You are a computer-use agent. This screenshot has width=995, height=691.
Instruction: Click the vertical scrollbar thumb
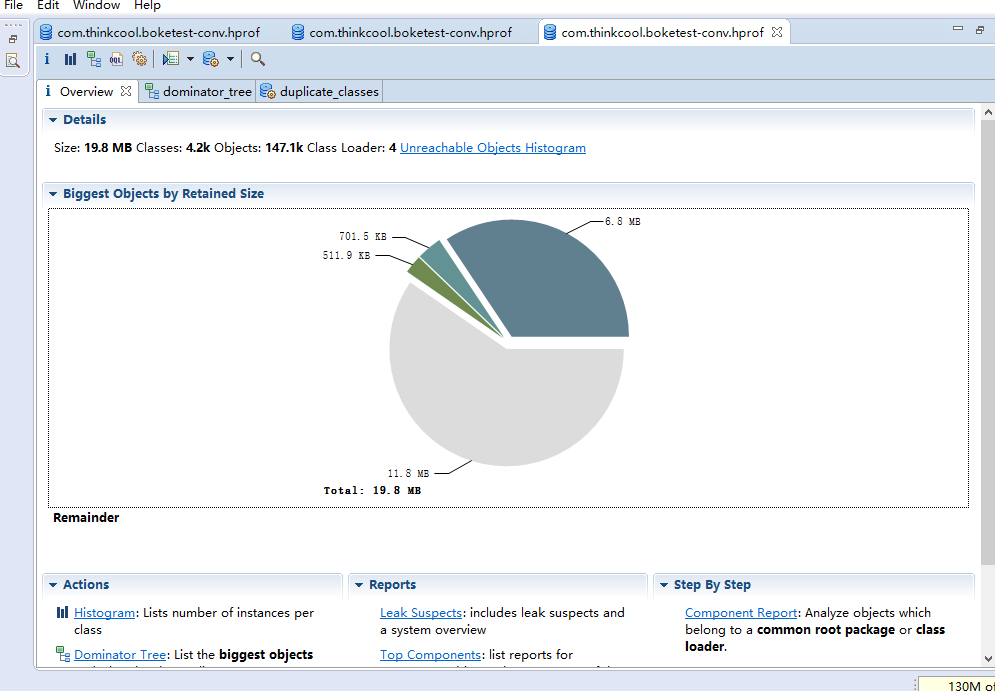(987, 340)
